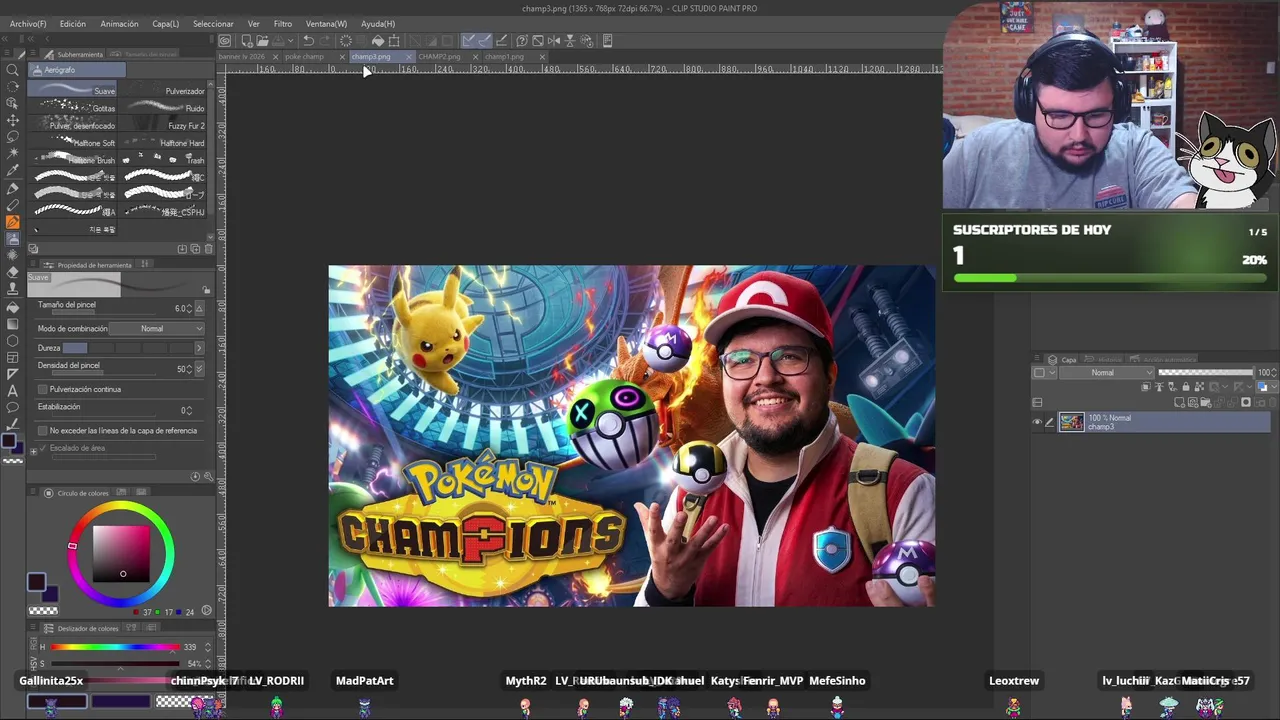
Task: Click the Aerógrafo tool group button
Action: coord(77,70)
